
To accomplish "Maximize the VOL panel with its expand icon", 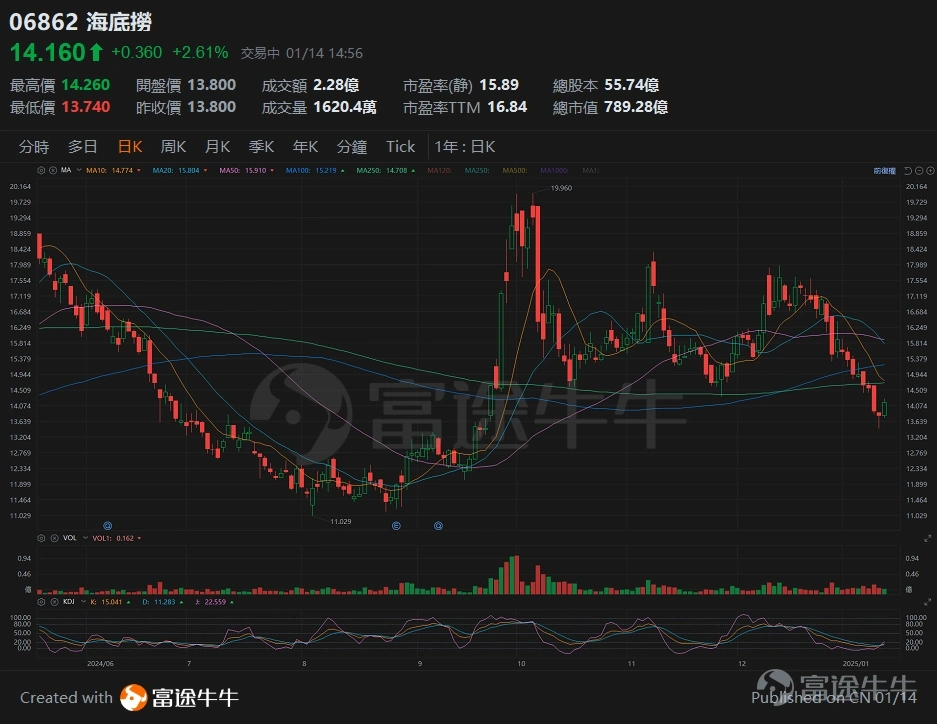I will (927, 538).
